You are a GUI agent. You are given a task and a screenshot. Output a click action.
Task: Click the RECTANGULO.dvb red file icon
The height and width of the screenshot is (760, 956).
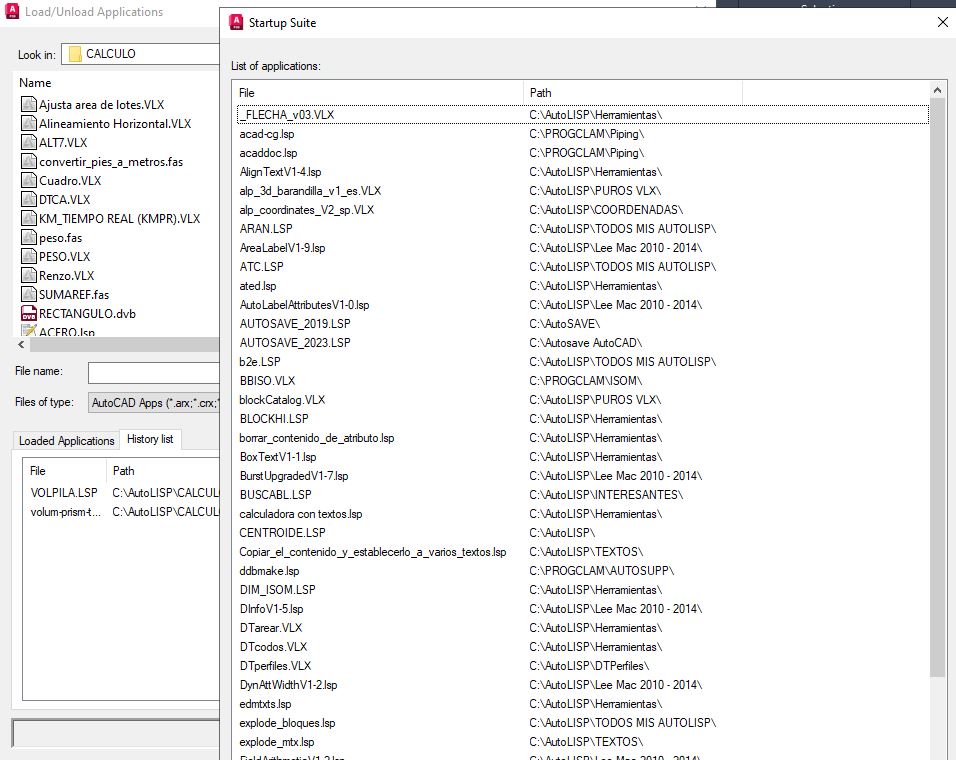[29, 313]
